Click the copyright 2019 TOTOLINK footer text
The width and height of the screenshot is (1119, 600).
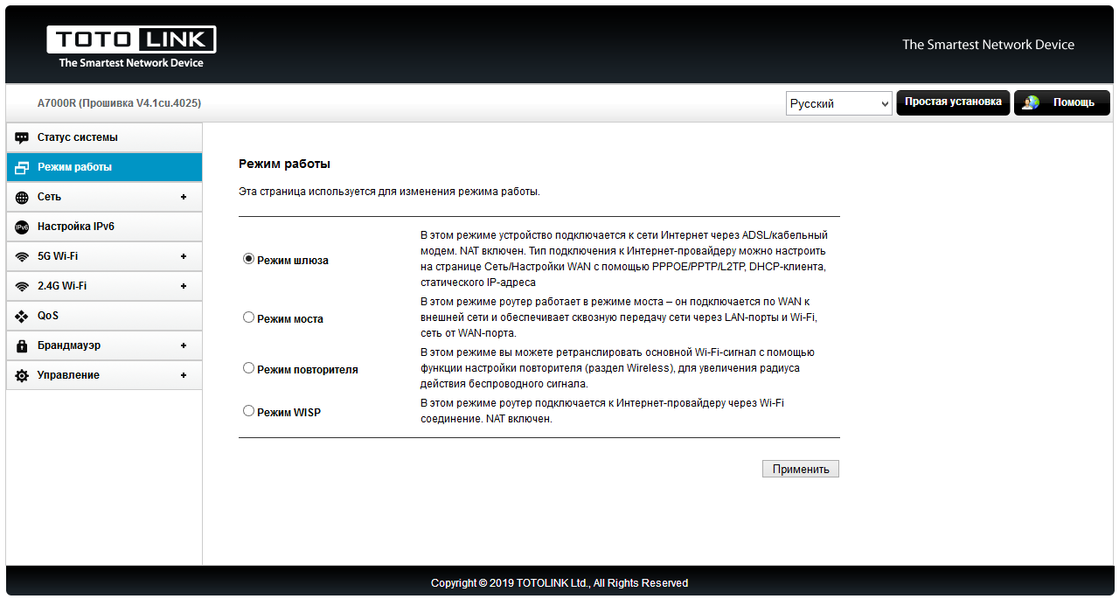(x=560, y=583)
